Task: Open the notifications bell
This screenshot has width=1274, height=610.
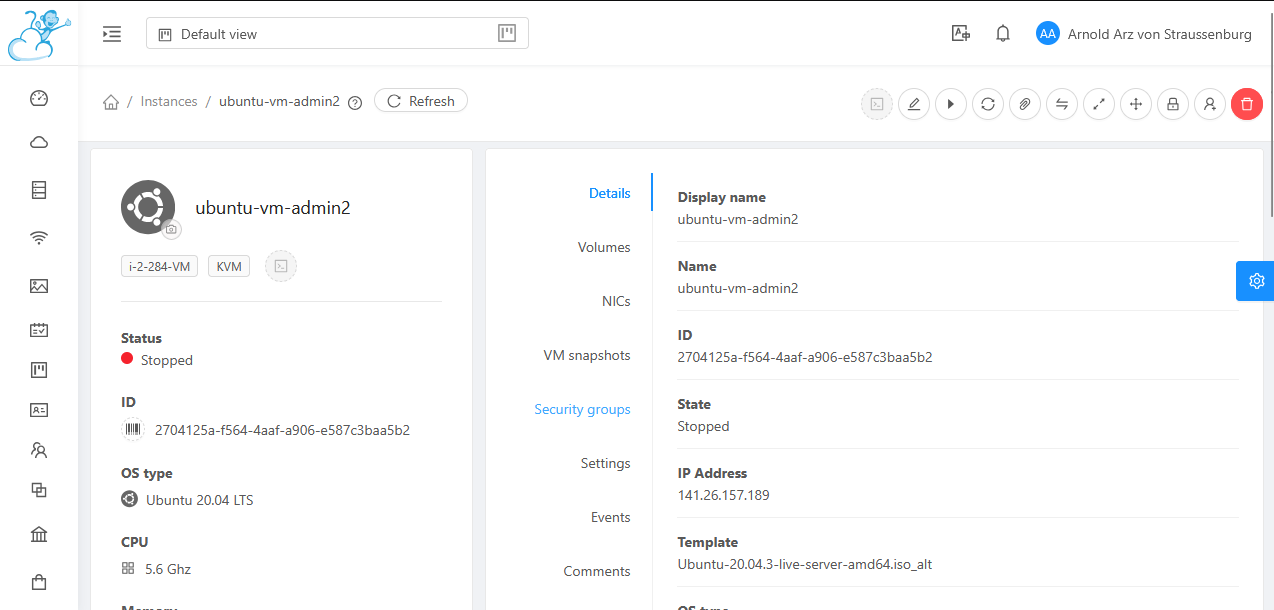Action: (x=1003, y=34)
